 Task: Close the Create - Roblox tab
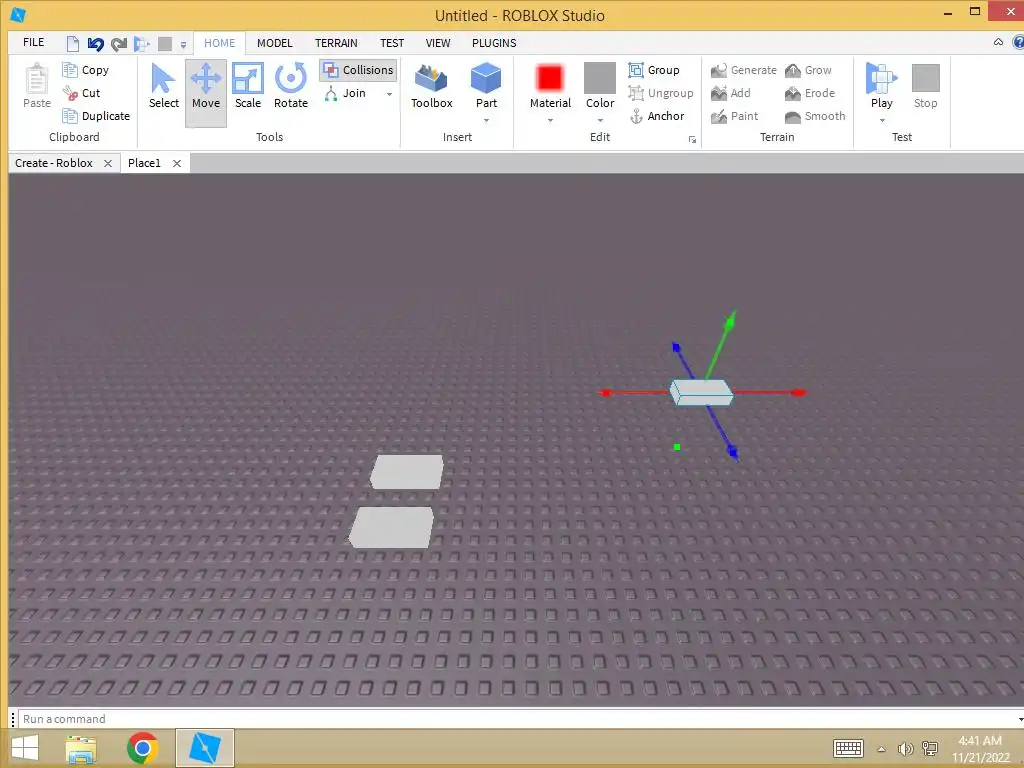pyautogui.click(x=108, y=163)
